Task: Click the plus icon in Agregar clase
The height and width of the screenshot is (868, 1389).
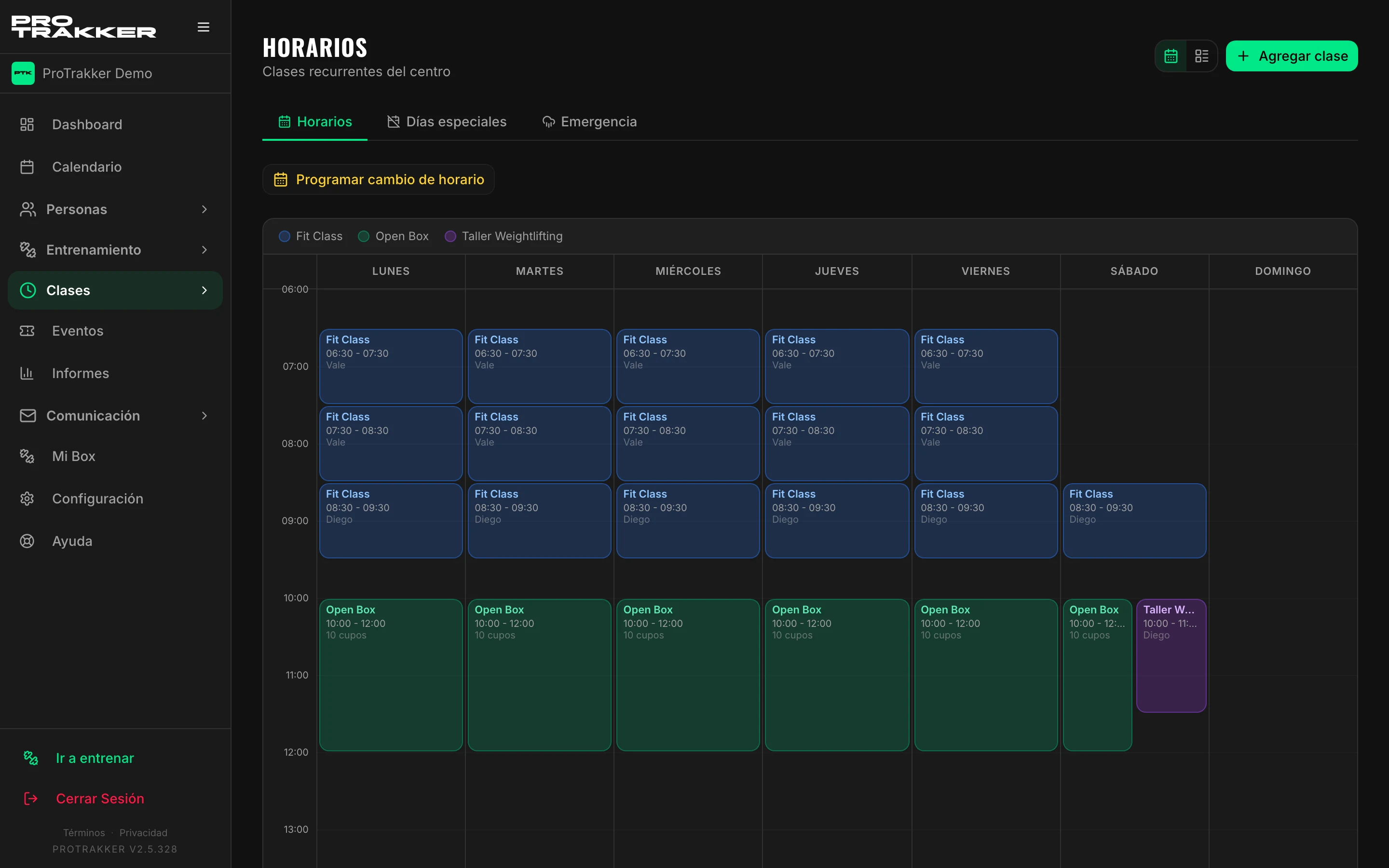Action: click(1243, 55)
